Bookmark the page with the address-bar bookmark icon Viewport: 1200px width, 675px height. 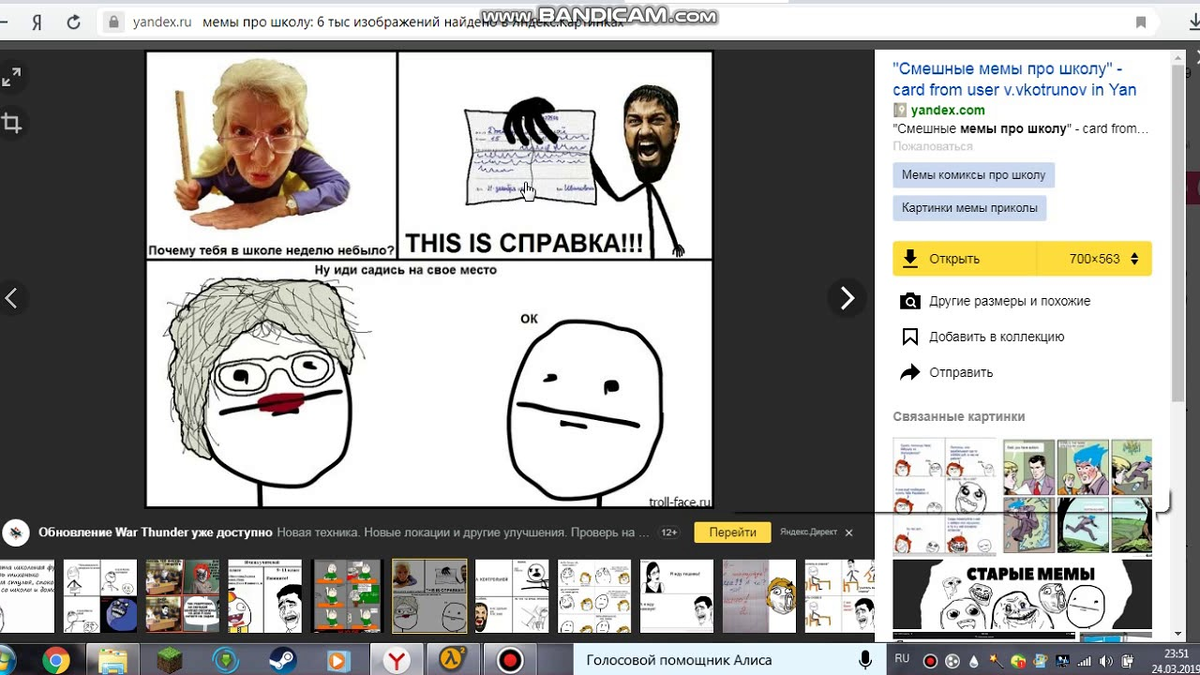click(x=1141, y=22)
